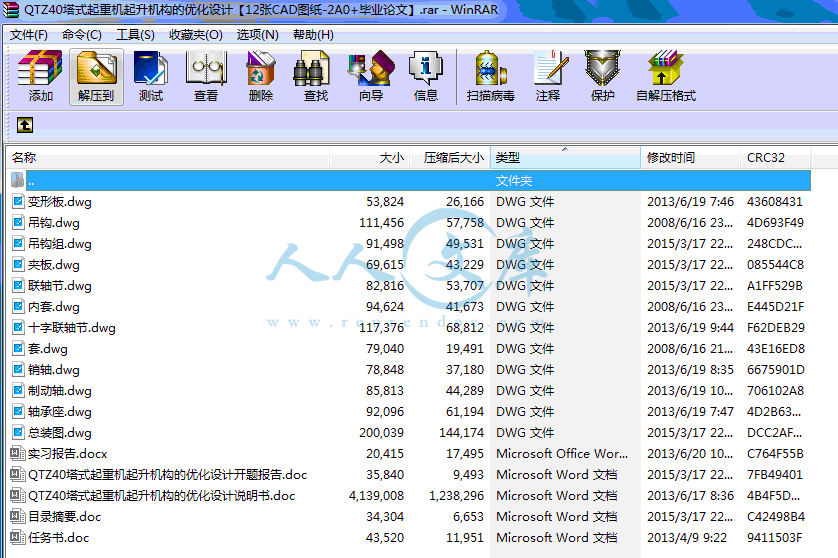Sort by Type (类型) column header
The width and height of the screenshot is (838, 558).
[x=565, y=158]
